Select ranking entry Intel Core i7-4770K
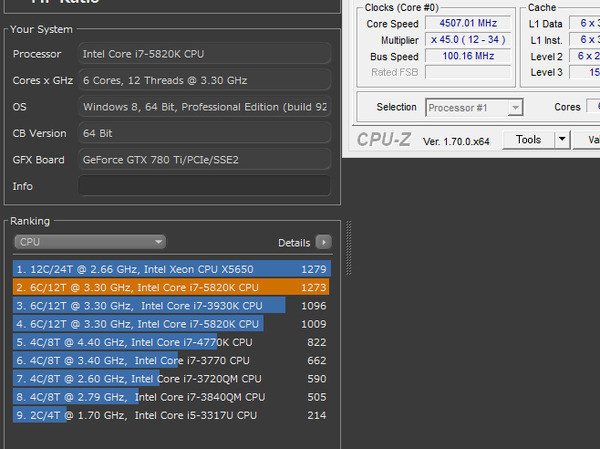 (171, 342)
